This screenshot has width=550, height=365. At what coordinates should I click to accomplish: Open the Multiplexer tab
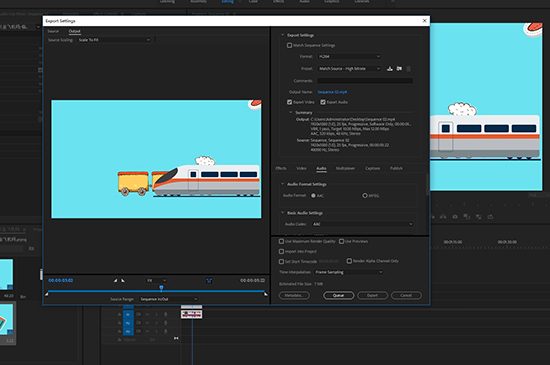[x=345, y=168]
